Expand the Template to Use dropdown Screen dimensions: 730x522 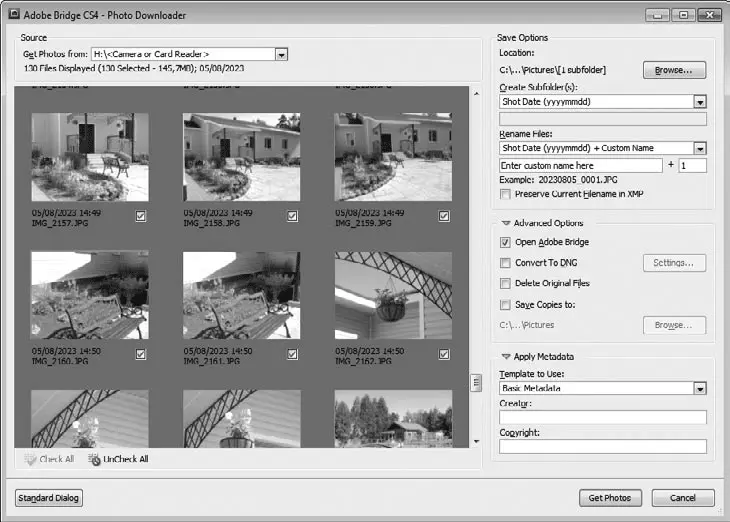pos(700,389)
